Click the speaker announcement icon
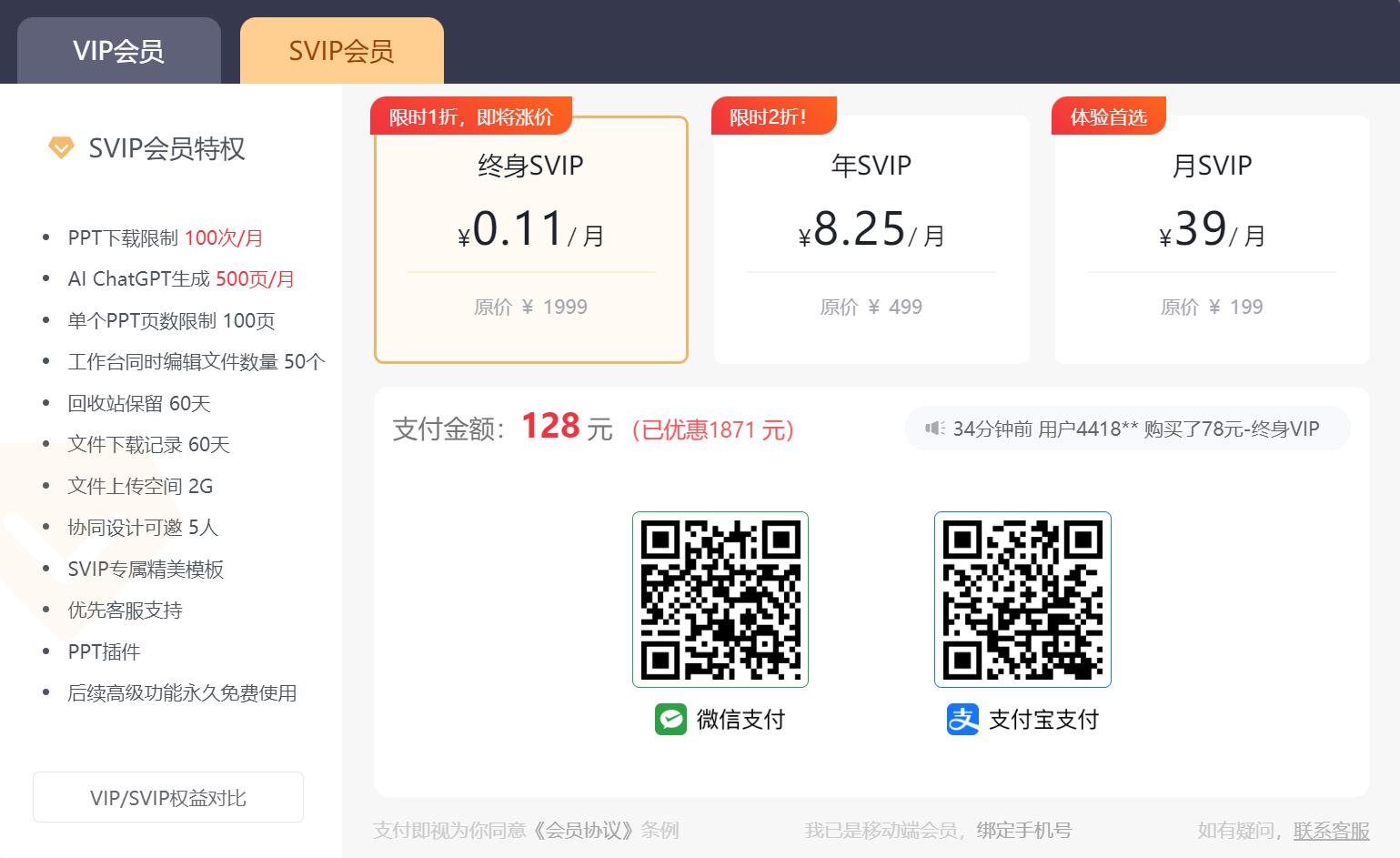 click(x=935, y=429)
